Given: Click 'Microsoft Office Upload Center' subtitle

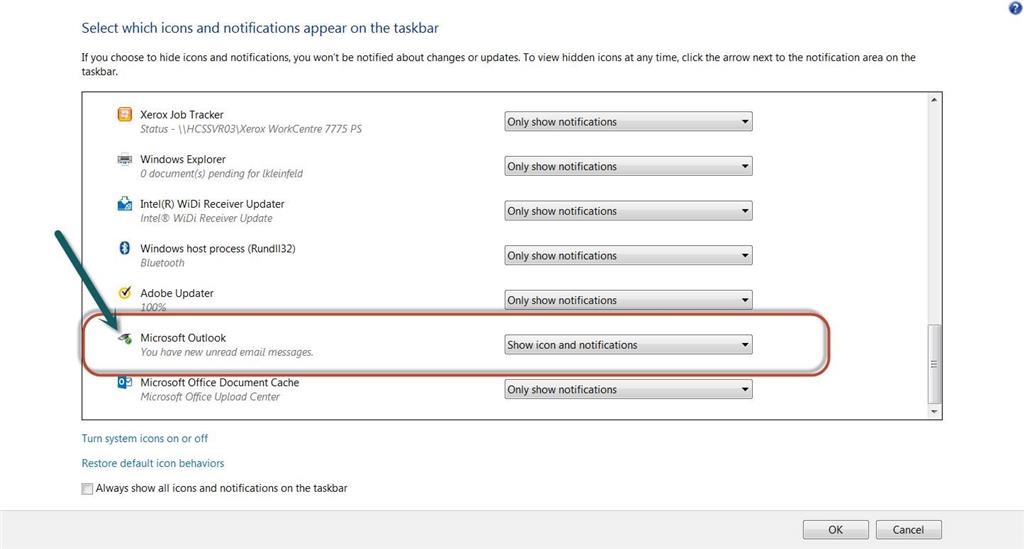Looking at the screenshot, I should pos(210,396).
